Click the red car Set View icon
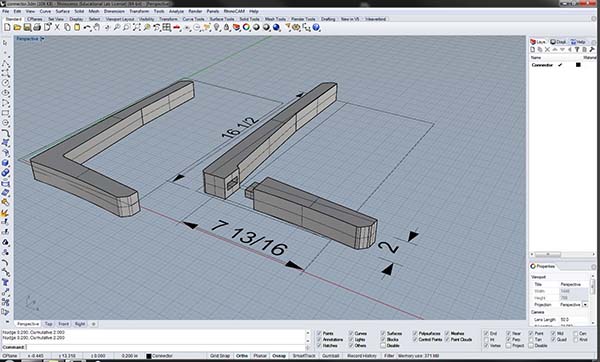Viewport: 600px width, 362px height. click(176, 27)
